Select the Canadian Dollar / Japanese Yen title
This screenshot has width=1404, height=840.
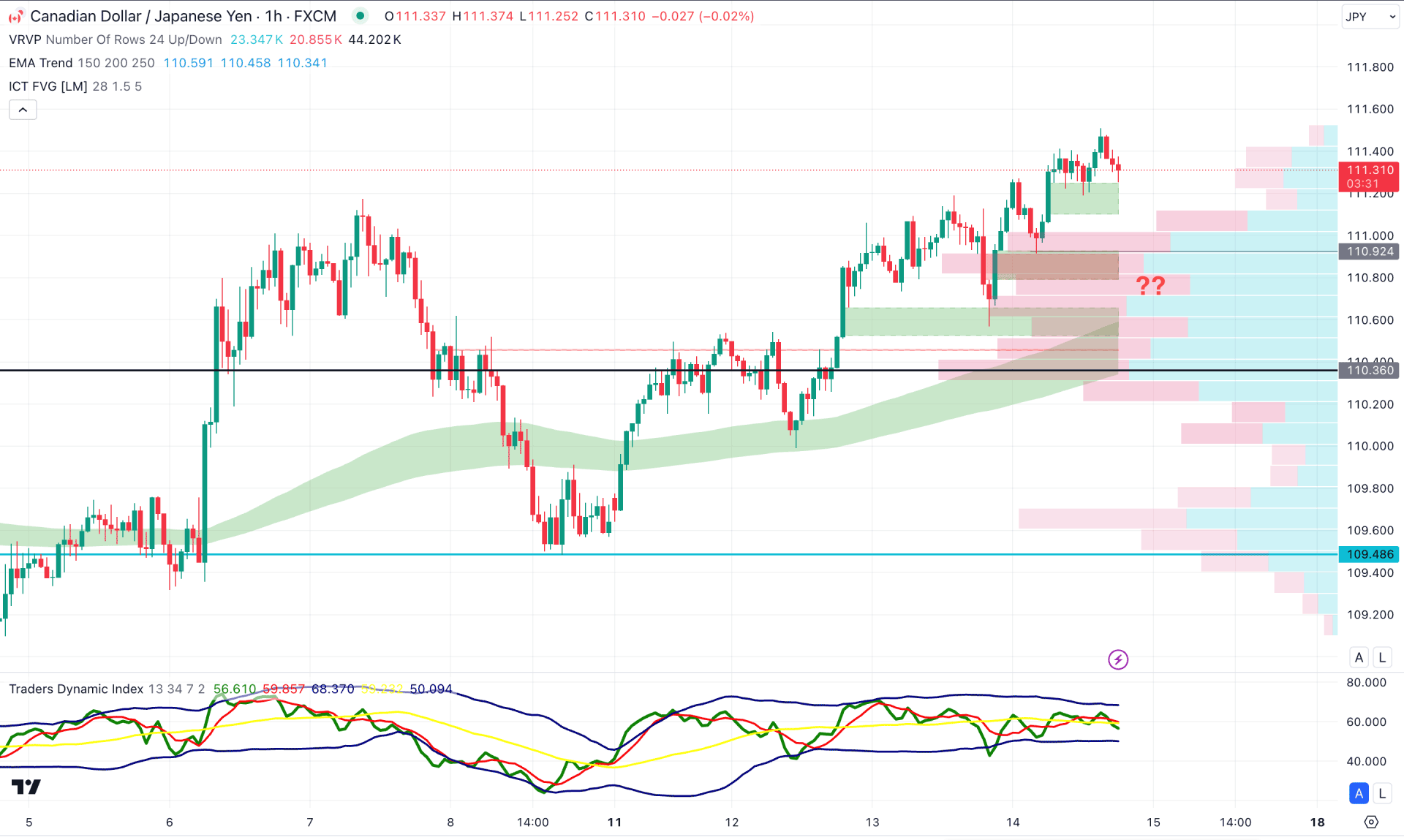pos(141,16)
